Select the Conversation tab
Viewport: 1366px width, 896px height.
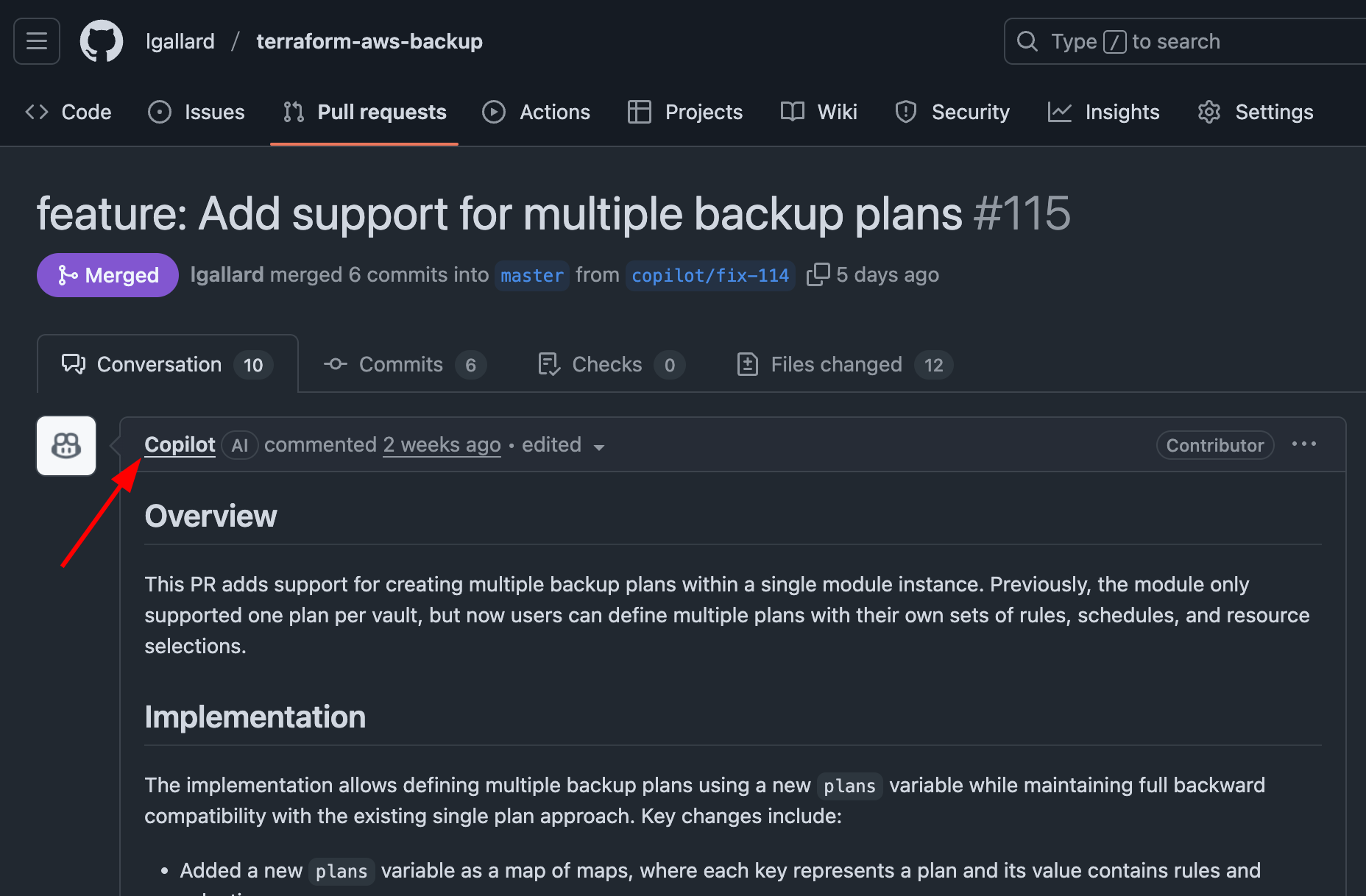[168, 364]
